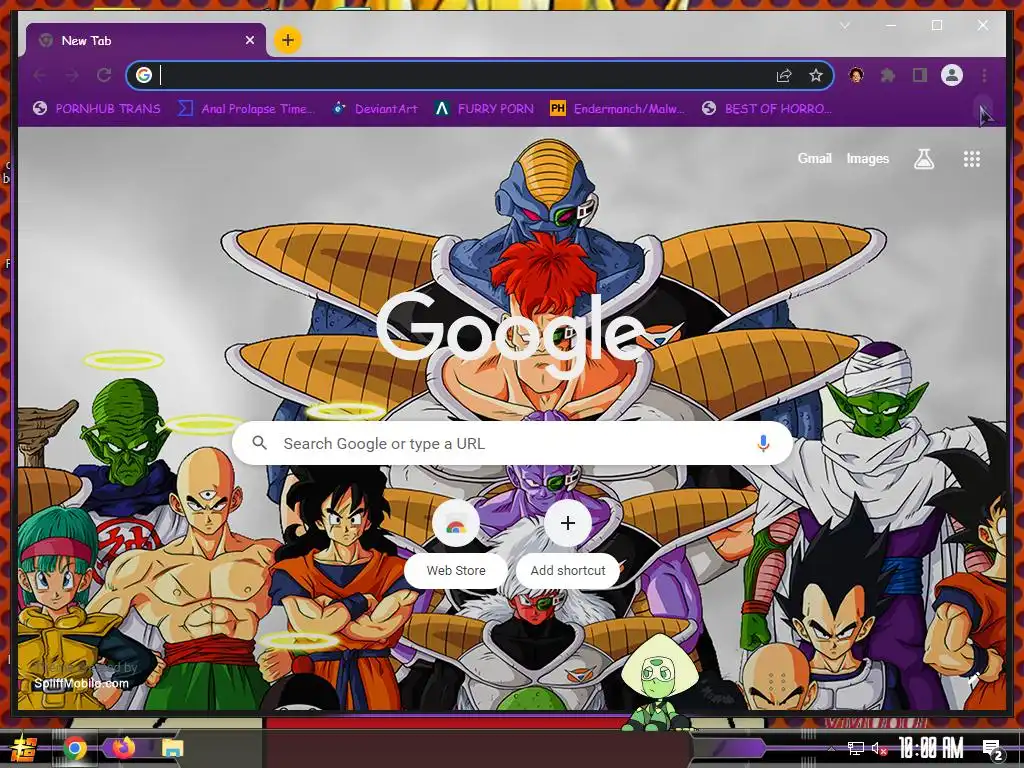Open the Search Labs flask icon
This screenshot has width=1024, height=768.
(923, 159)
